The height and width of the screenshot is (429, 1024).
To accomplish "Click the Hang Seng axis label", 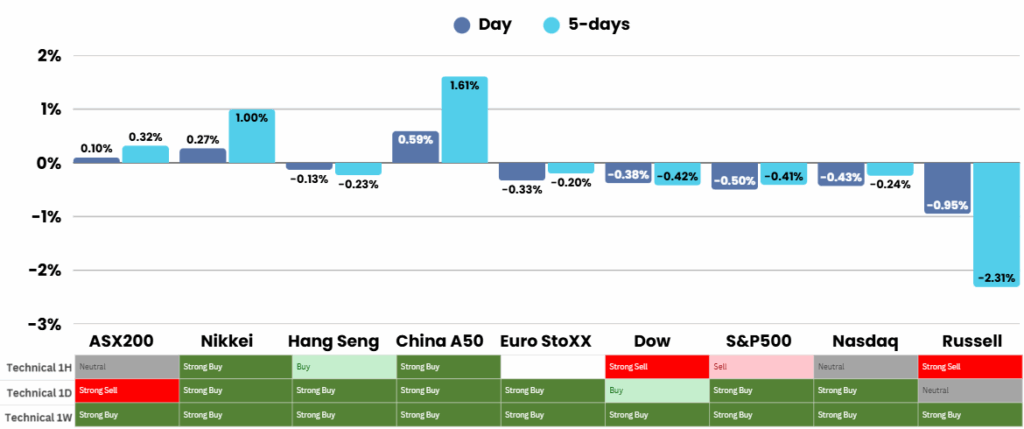I will [x=333, y=341].
